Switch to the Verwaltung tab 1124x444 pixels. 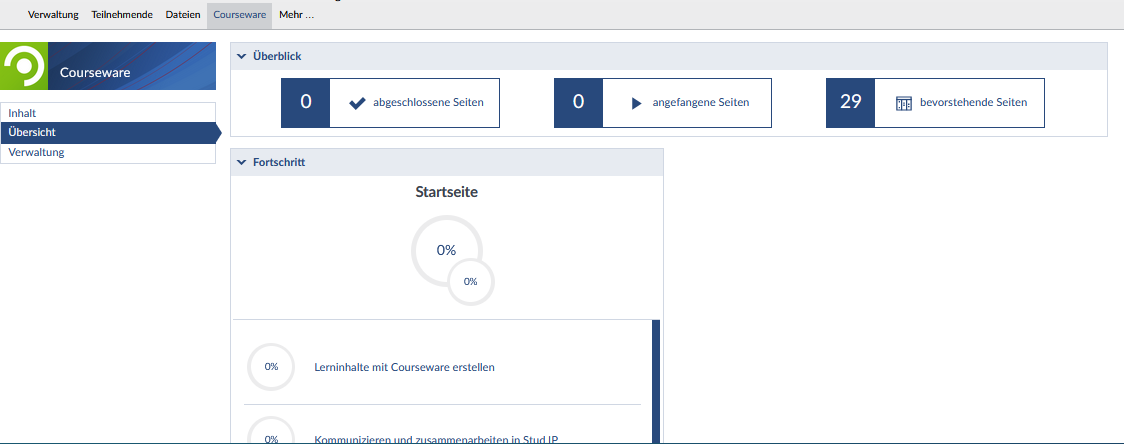[x=53, y=15]
